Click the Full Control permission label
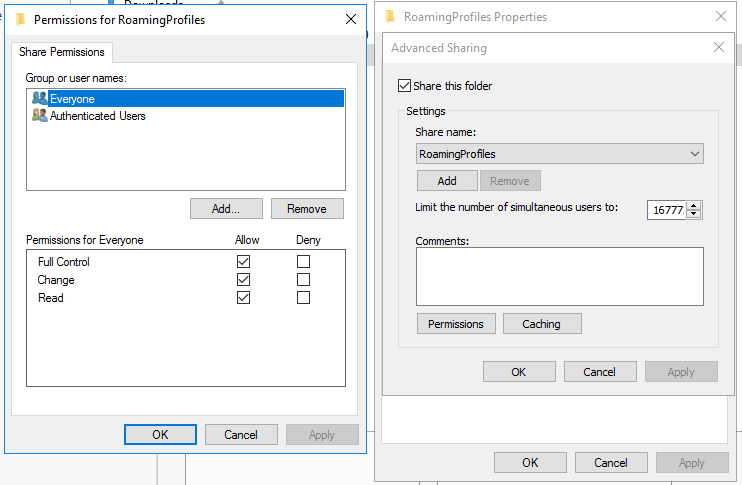742x485 pixels. click(64, 262)
